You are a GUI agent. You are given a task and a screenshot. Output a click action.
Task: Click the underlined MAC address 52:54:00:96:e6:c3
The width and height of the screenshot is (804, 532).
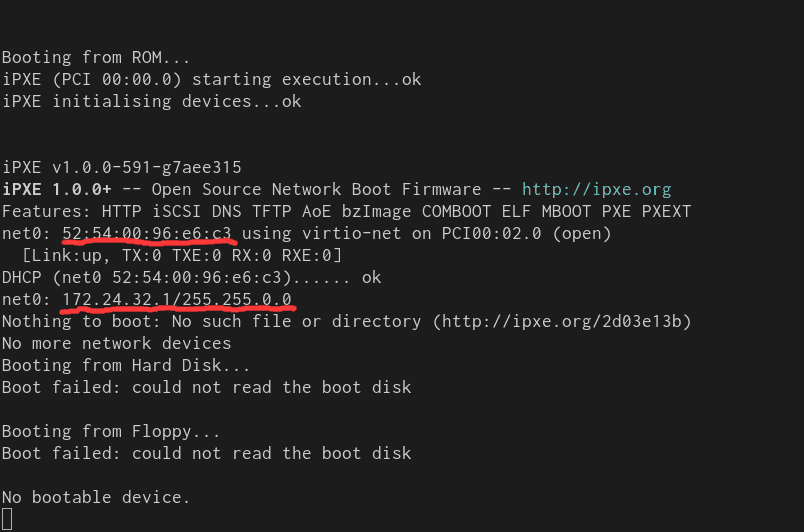point(147,234)
